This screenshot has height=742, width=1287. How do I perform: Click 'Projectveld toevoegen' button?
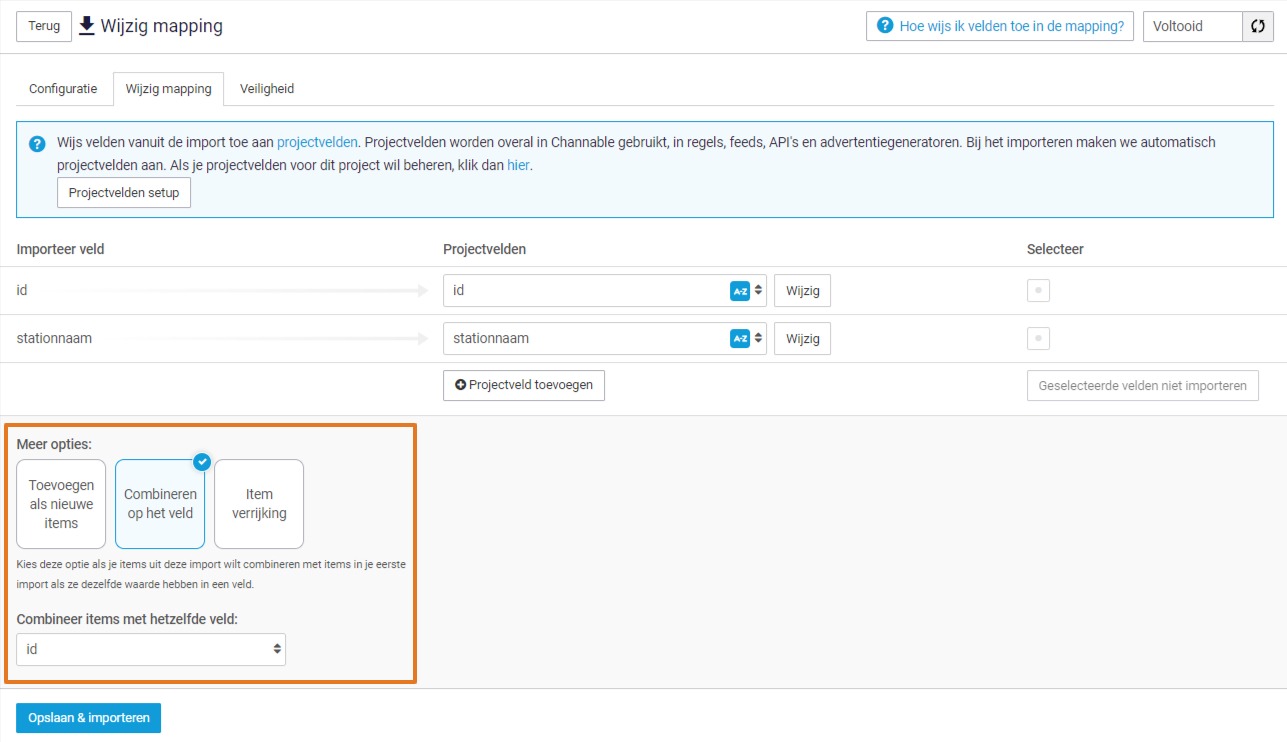pos(524,385)
